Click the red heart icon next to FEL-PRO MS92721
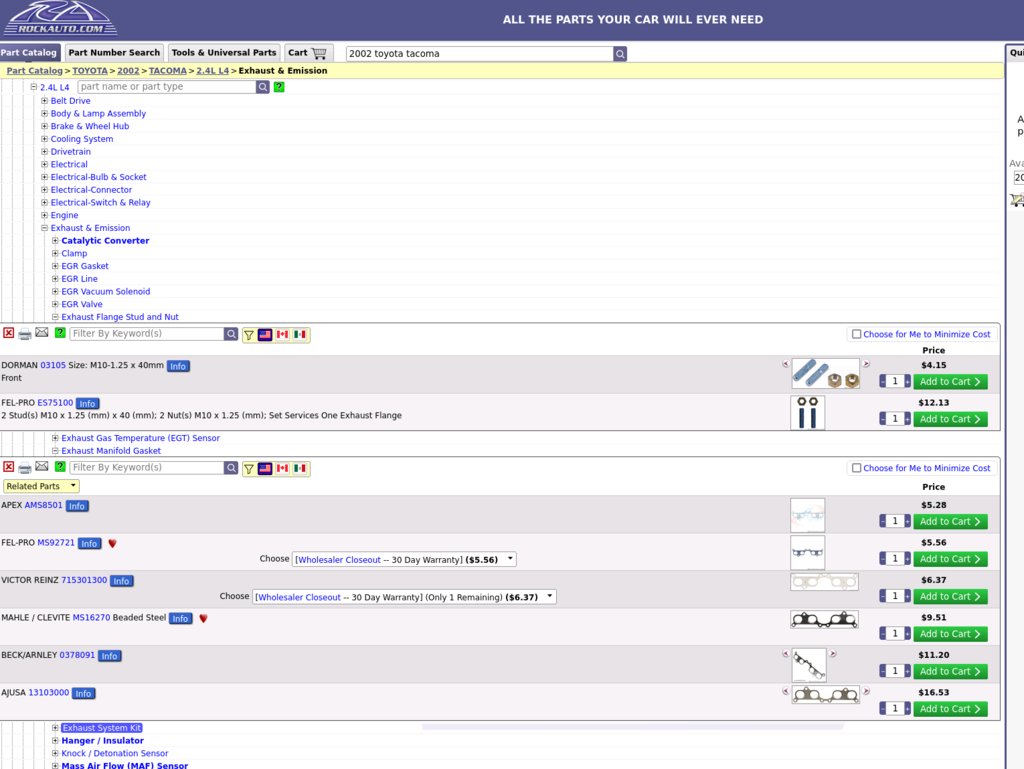The height and width of the screenshot is (769, 1024). click(112, 543)
